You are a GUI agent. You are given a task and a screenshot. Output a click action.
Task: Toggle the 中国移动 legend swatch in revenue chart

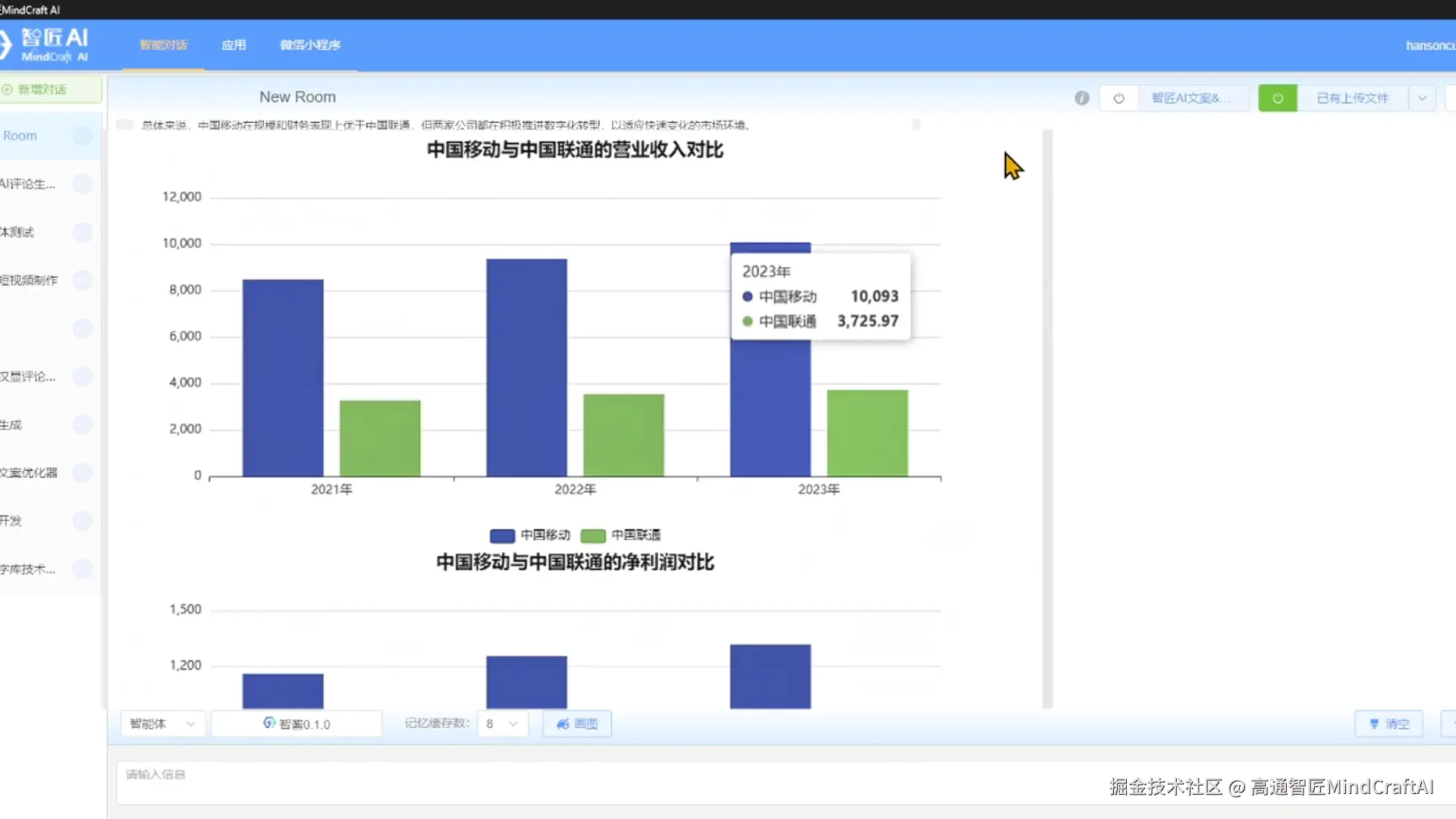[x=502, y=535]
